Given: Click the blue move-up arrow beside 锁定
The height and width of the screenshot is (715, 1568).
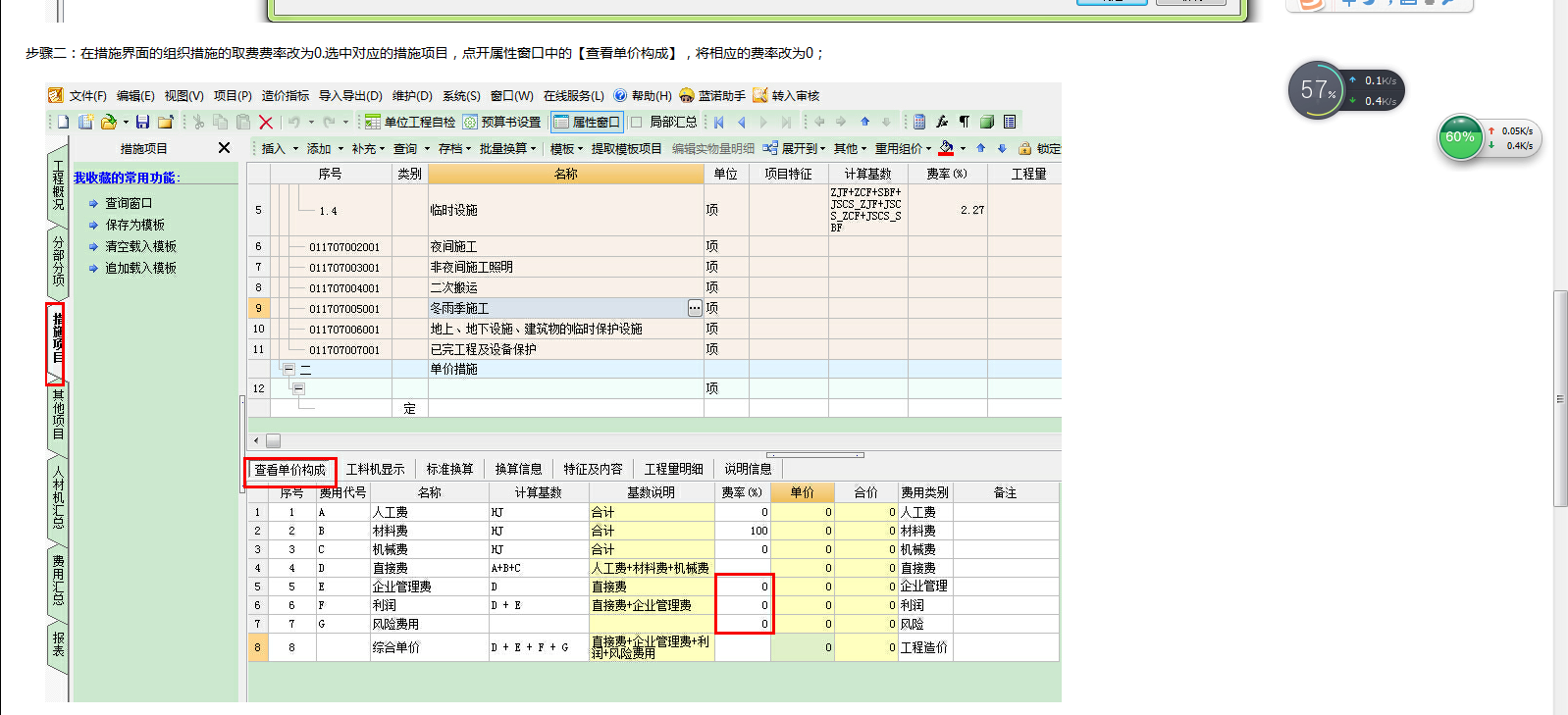Looking at the screenshot, I should coord(980,148).
